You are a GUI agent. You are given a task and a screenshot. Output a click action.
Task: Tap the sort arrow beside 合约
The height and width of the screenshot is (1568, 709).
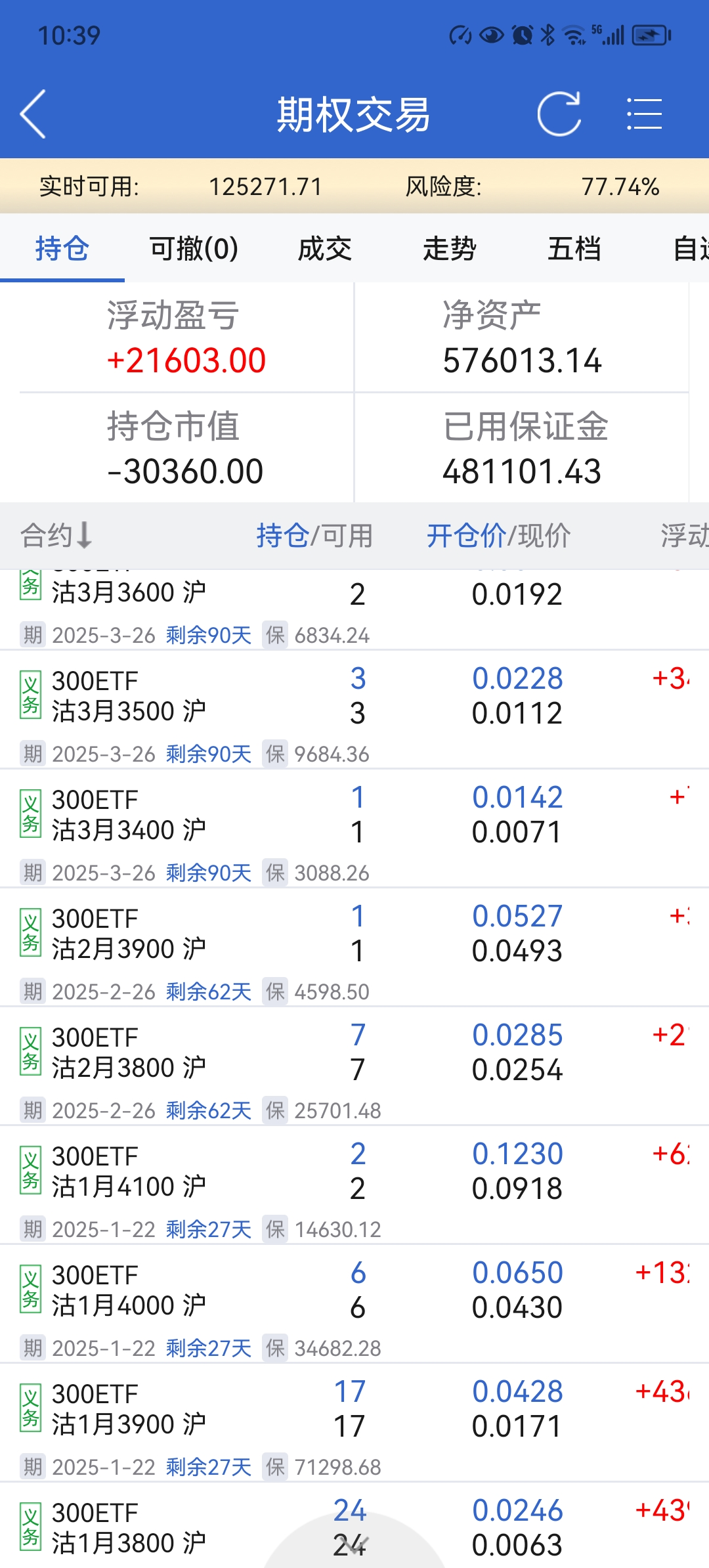pyautogui.click(x=84, y=535)
